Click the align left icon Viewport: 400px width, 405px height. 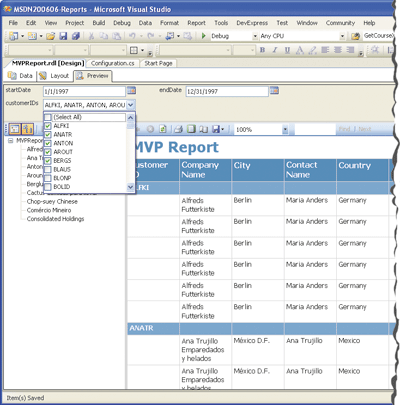click(x=325, y=50)
